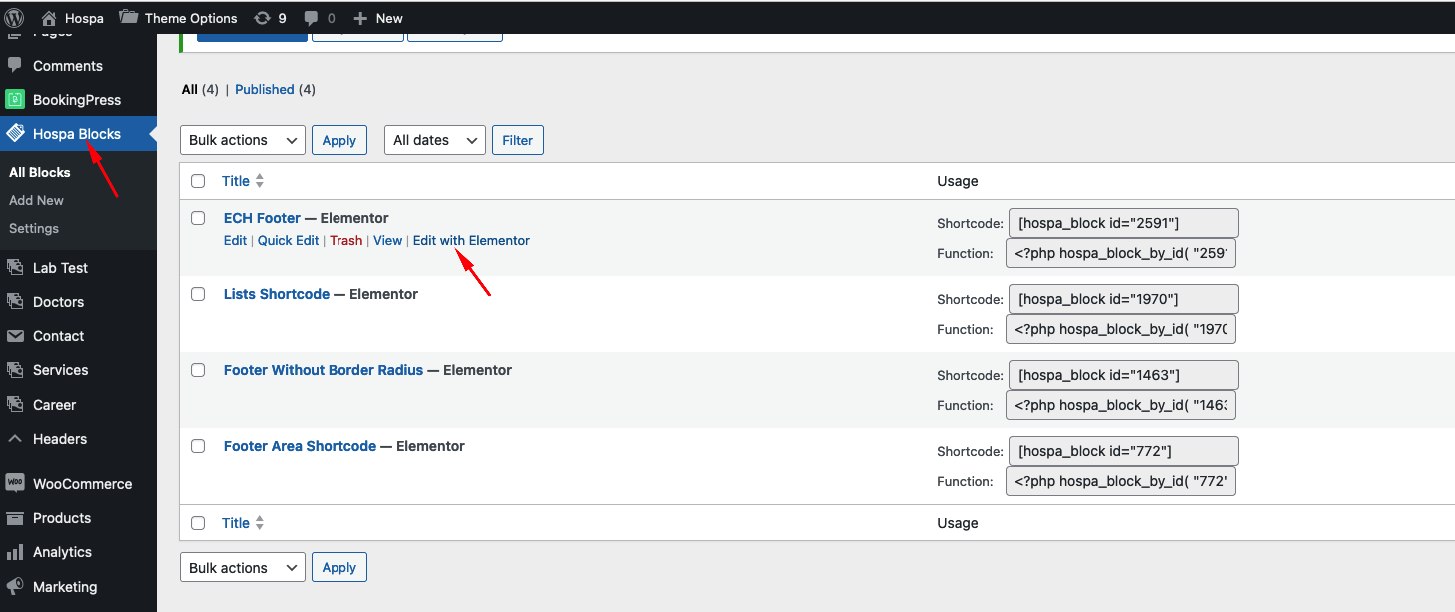Click the plus icon next to New
Viewport: 1455px width, 612px height.
point(361,18)
